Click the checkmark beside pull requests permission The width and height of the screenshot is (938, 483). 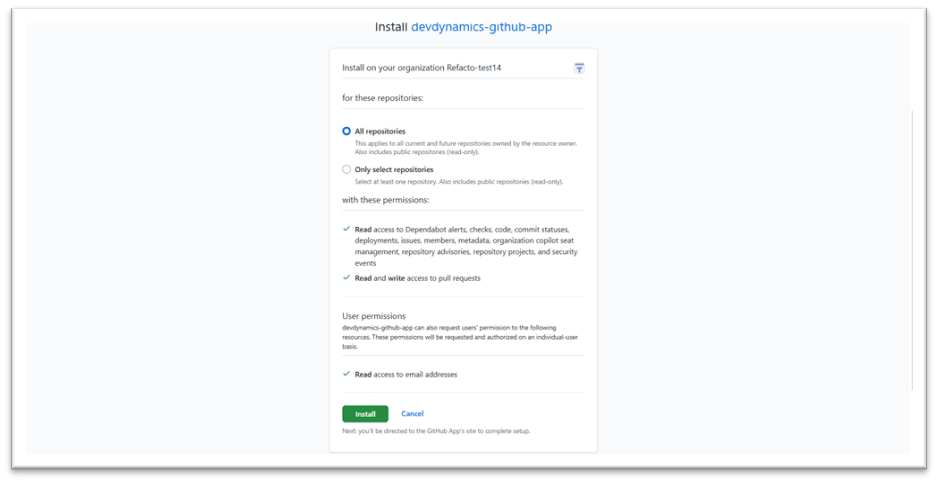(x=346, y=278)
